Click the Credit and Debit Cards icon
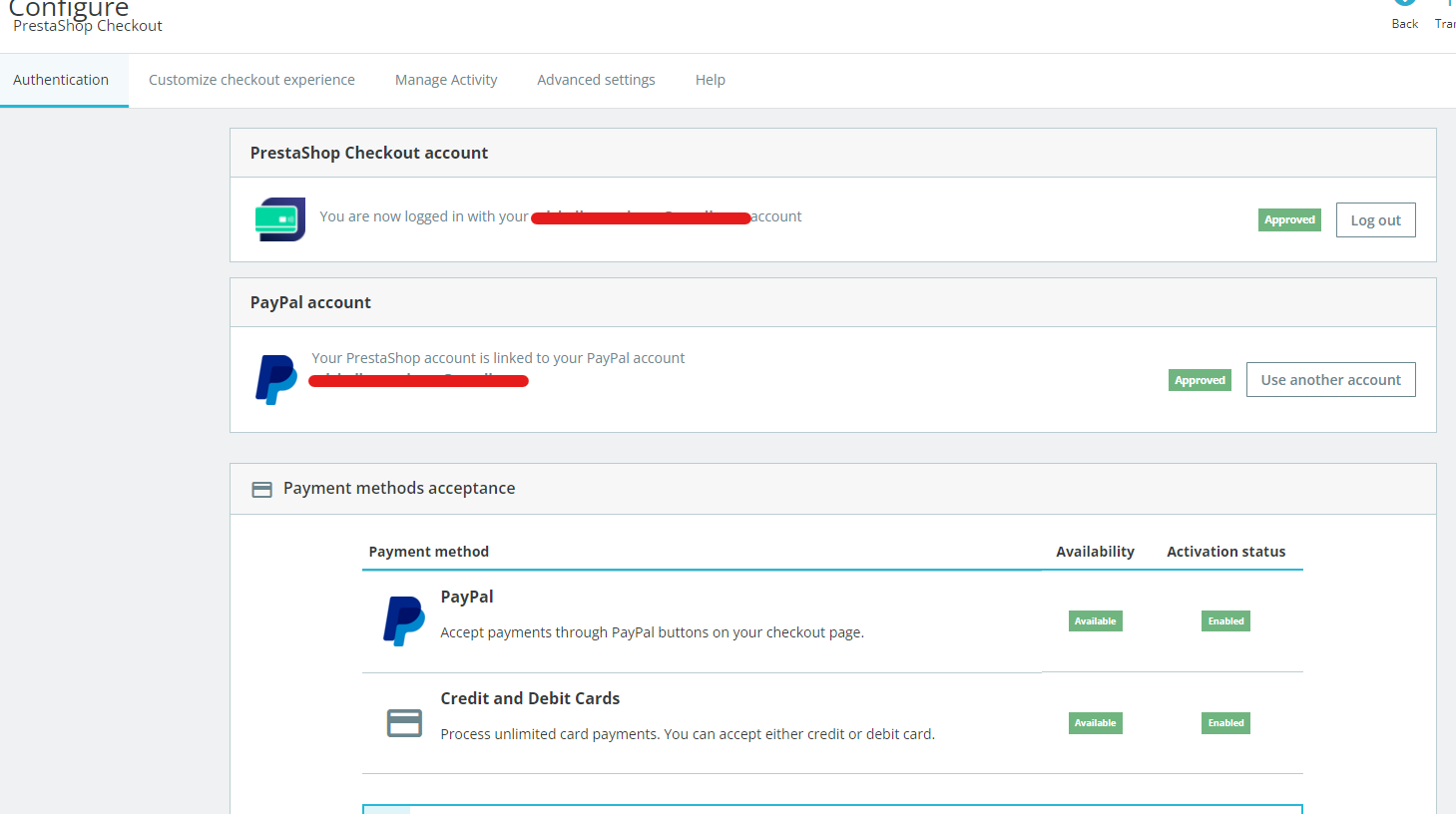This screenshot has width=1456, height=814. coord(404,723)
